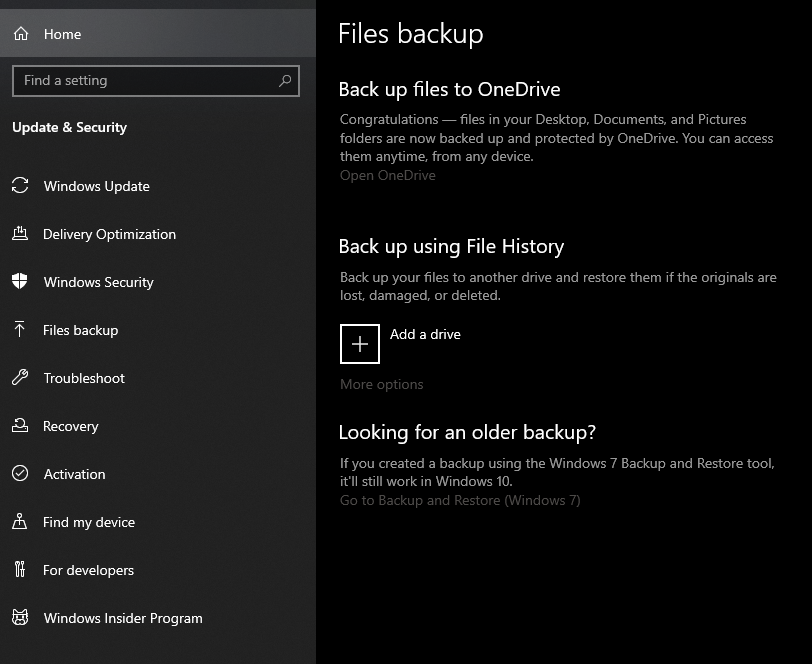The width and height of the screenshot is (812, 664).
Task: Click the Delivery Optimization icon
Action: (20, 234)
